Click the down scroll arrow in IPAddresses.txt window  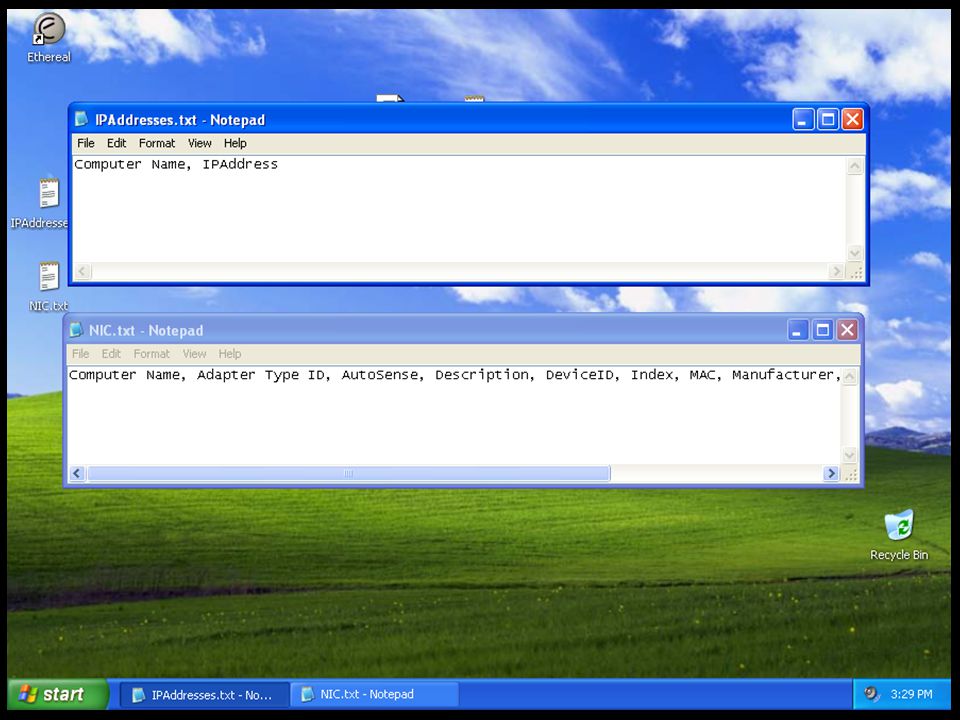click(855, 253)
